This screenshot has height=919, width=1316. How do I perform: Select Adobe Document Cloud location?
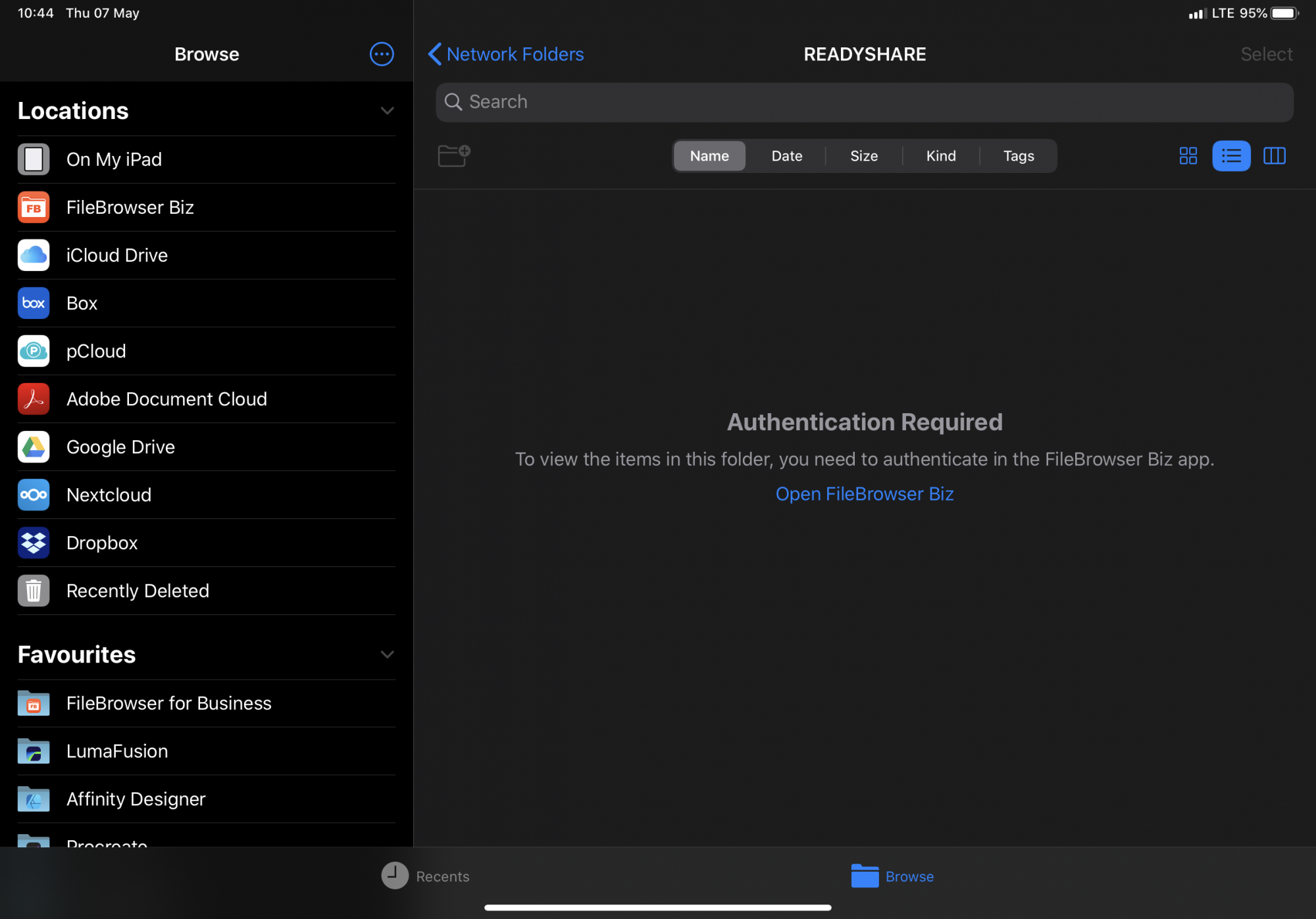click(x=207, y=399)
